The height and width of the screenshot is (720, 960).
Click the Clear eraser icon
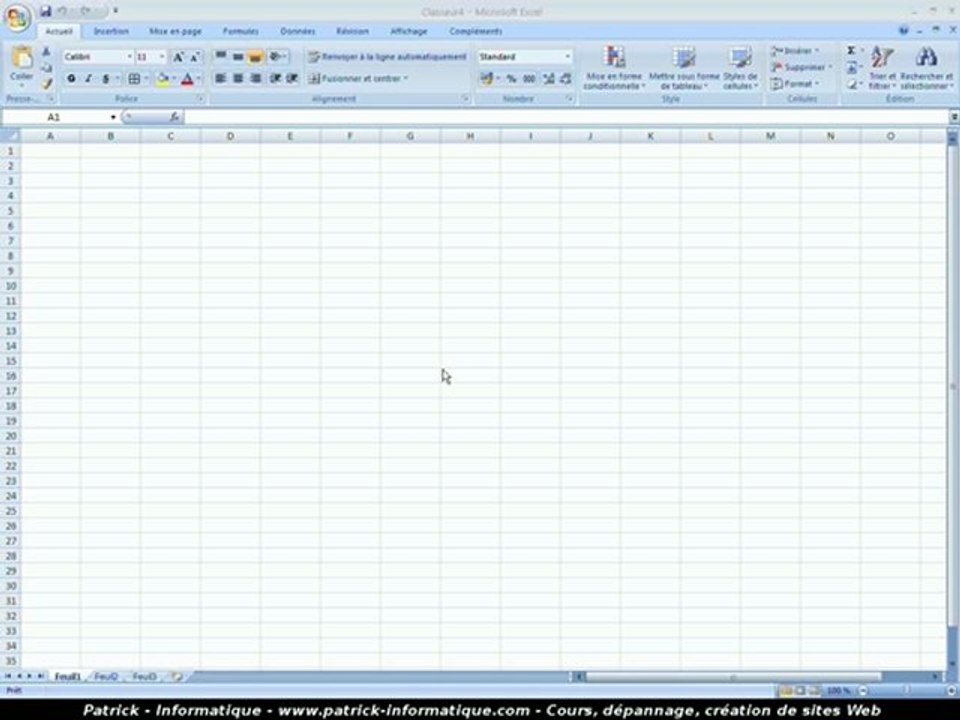[852, 84]
